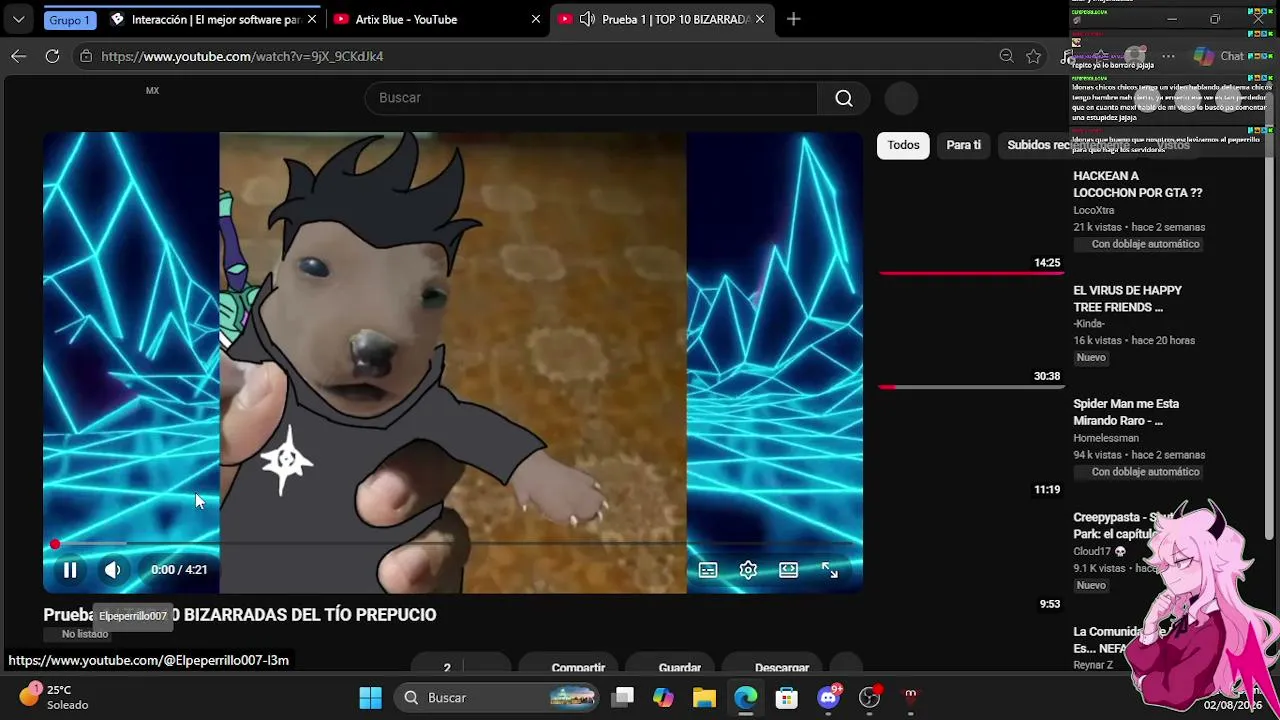The height and width of the screenshot is (720, 1280).
Task: Mute the video with the speaker icon
Action: 112,570
